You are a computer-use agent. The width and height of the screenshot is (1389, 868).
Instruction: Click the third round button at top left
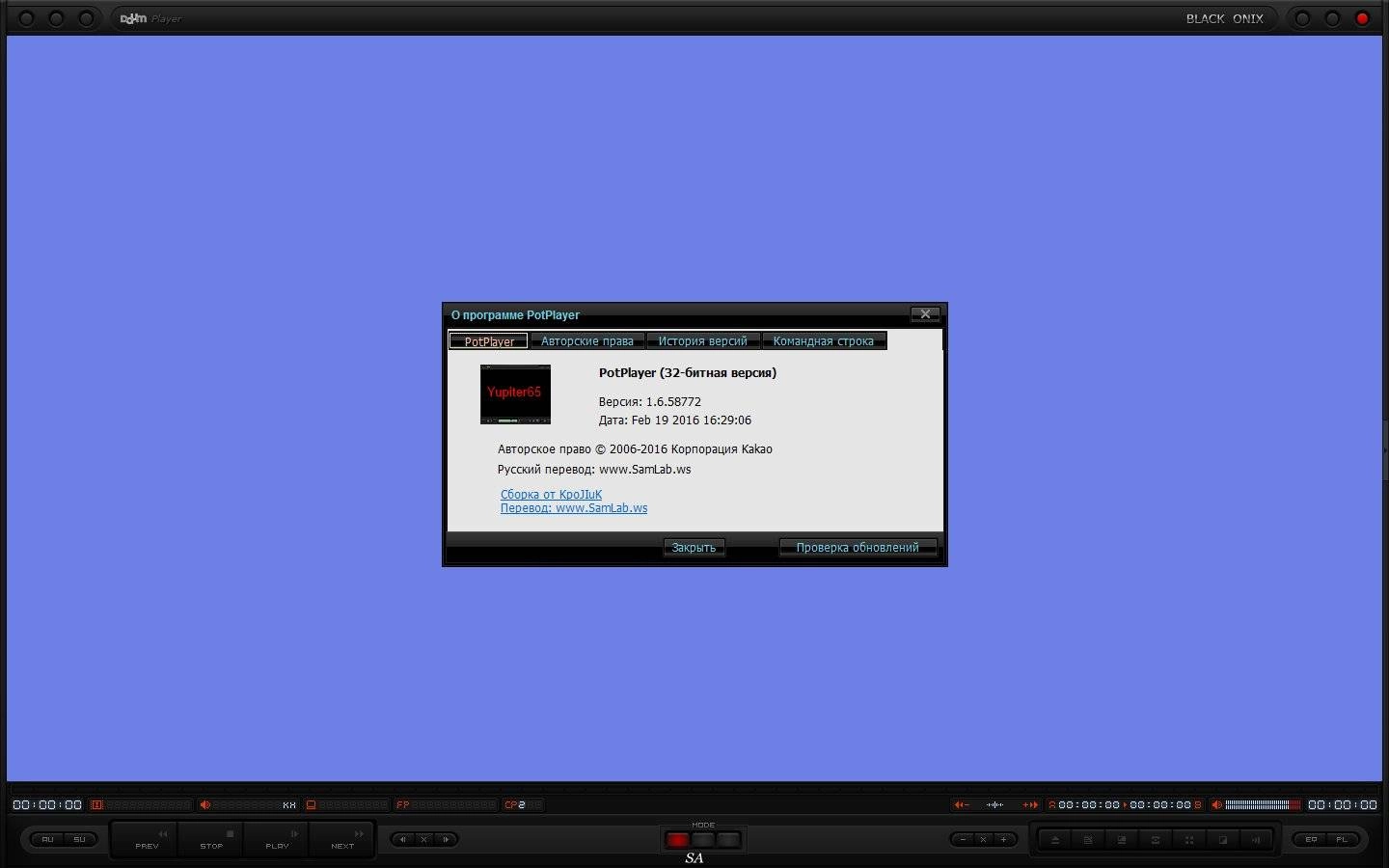point(86,18)
